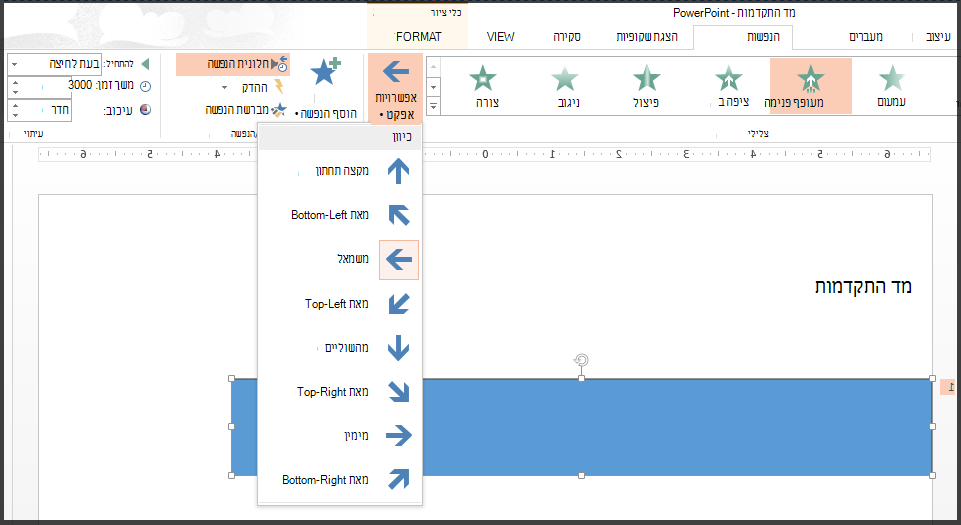Switch to עיצוב design tab
961x525 pixels.
(x=938, y=37)
